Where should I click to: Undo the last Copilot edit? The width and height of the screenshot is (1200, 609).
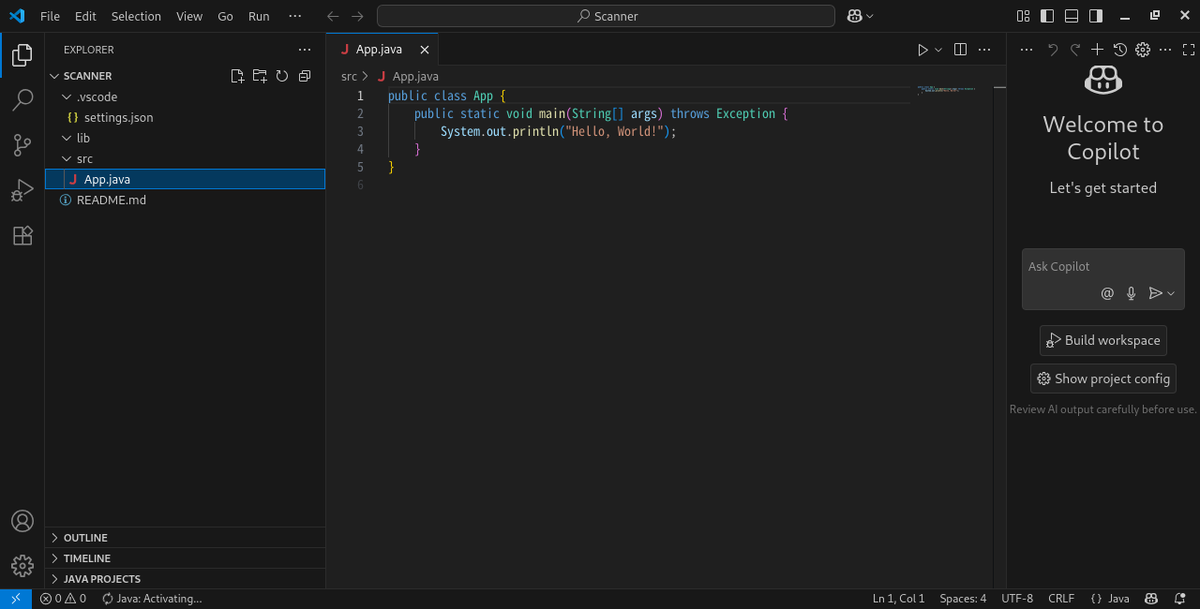(x=1052, y=49)
